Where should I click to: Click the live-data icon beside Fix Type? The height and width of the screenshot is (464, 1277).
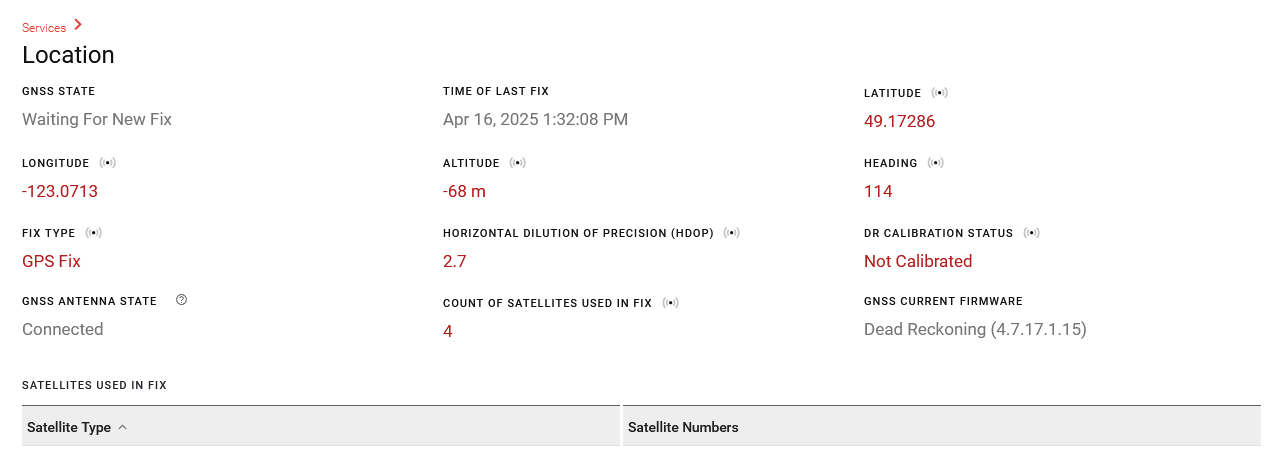(x=93, y=233)
